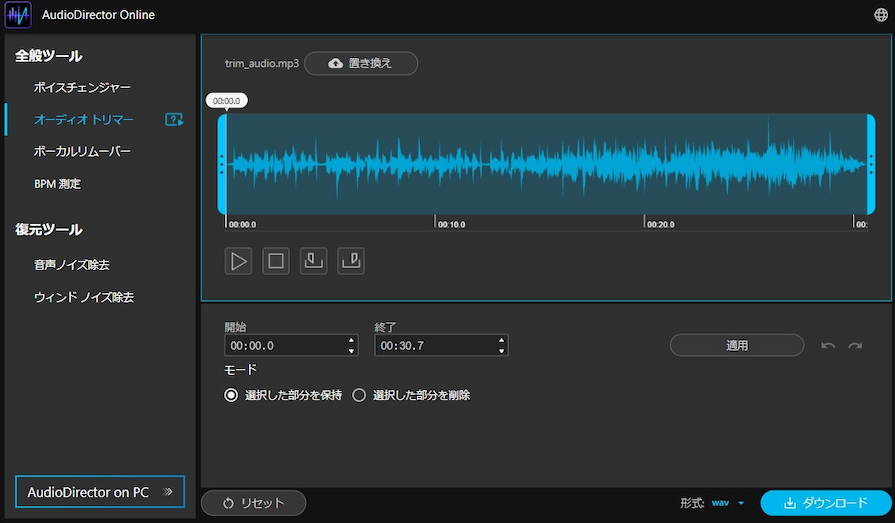Image resolution: width=895 pixels, height=523 pixels.
Task: Open ボーカルリムーバー tool
Action: pos(82,151)
